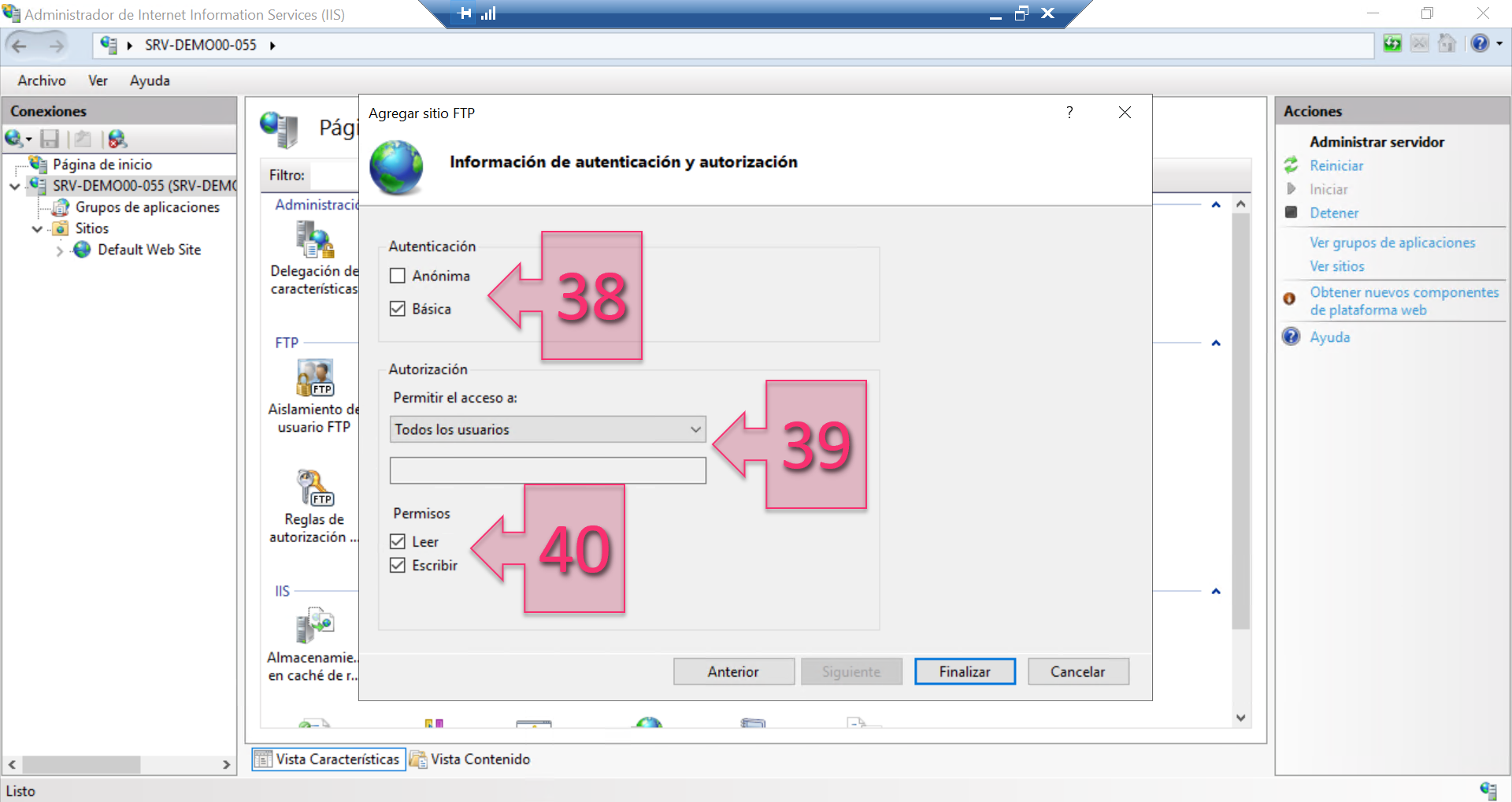The height and width of the screenshot is (802, 1512).
Task: Click the back navigation arrow
Action: (x=20, y=45)
